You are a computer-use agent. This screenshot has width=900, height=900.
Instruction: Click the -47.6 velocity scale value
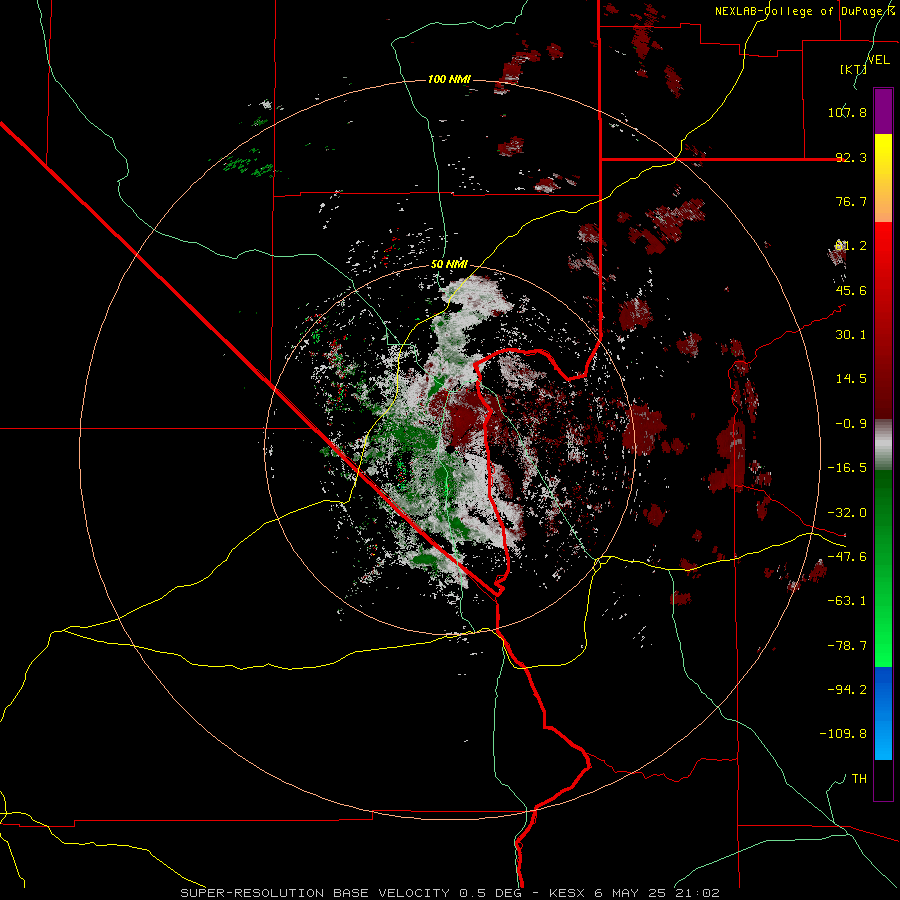tap(847, 557)
